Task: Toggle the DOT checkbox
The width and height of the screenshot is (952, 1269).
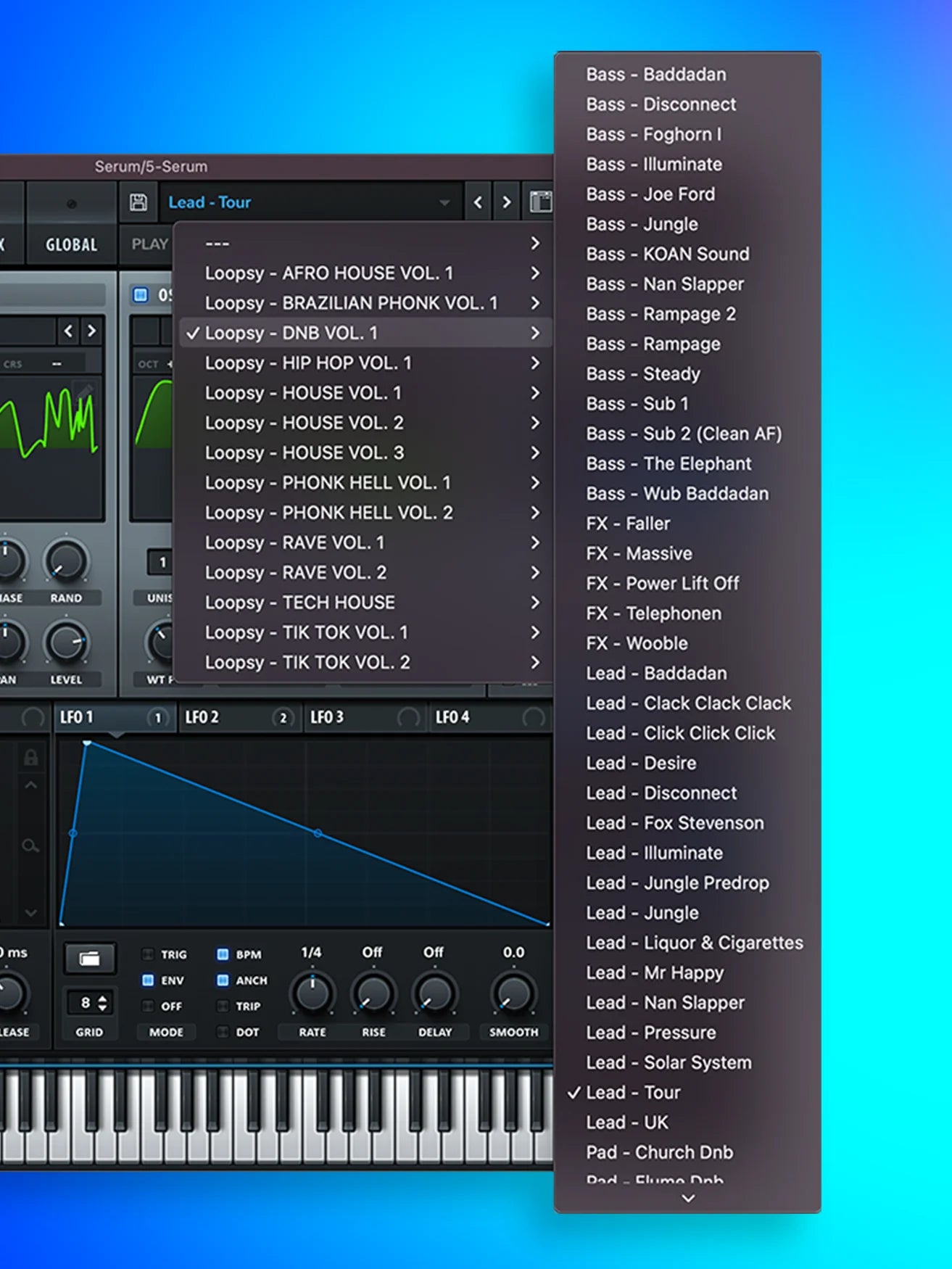Action: 223,1032
